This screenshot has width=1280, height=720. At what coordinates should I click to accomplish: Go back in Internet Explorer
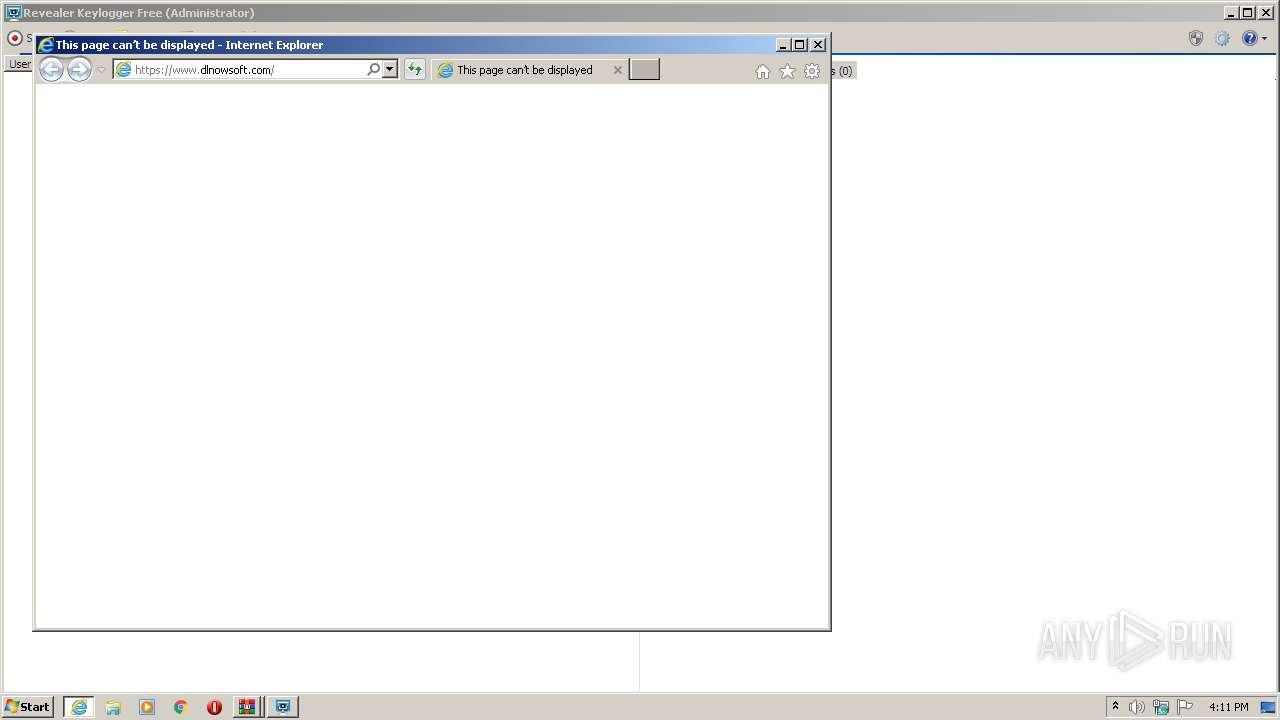(51, 69)
